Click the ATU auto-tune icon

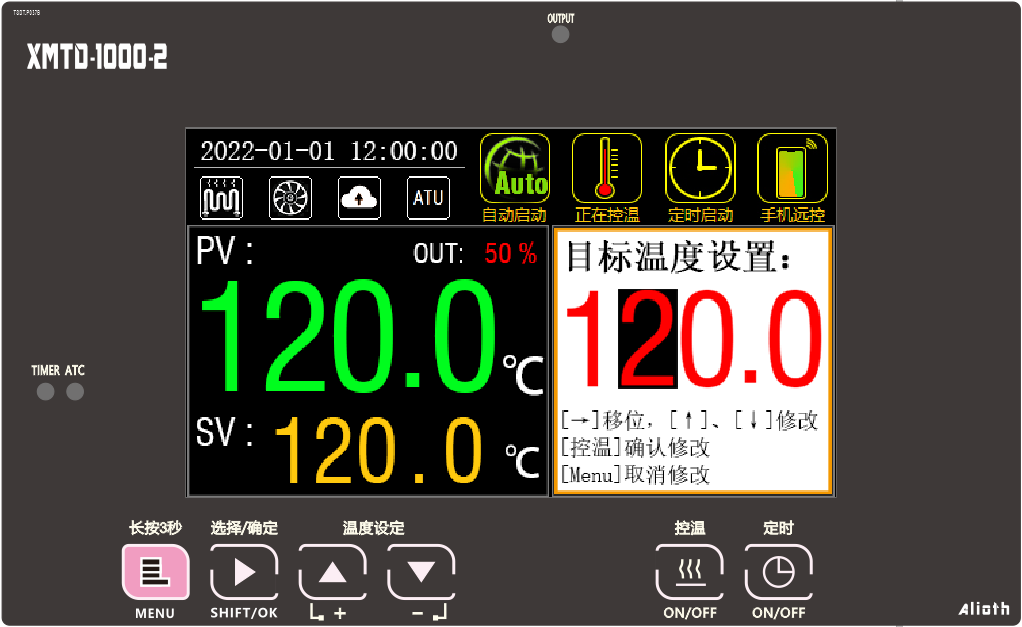(428, 197)
